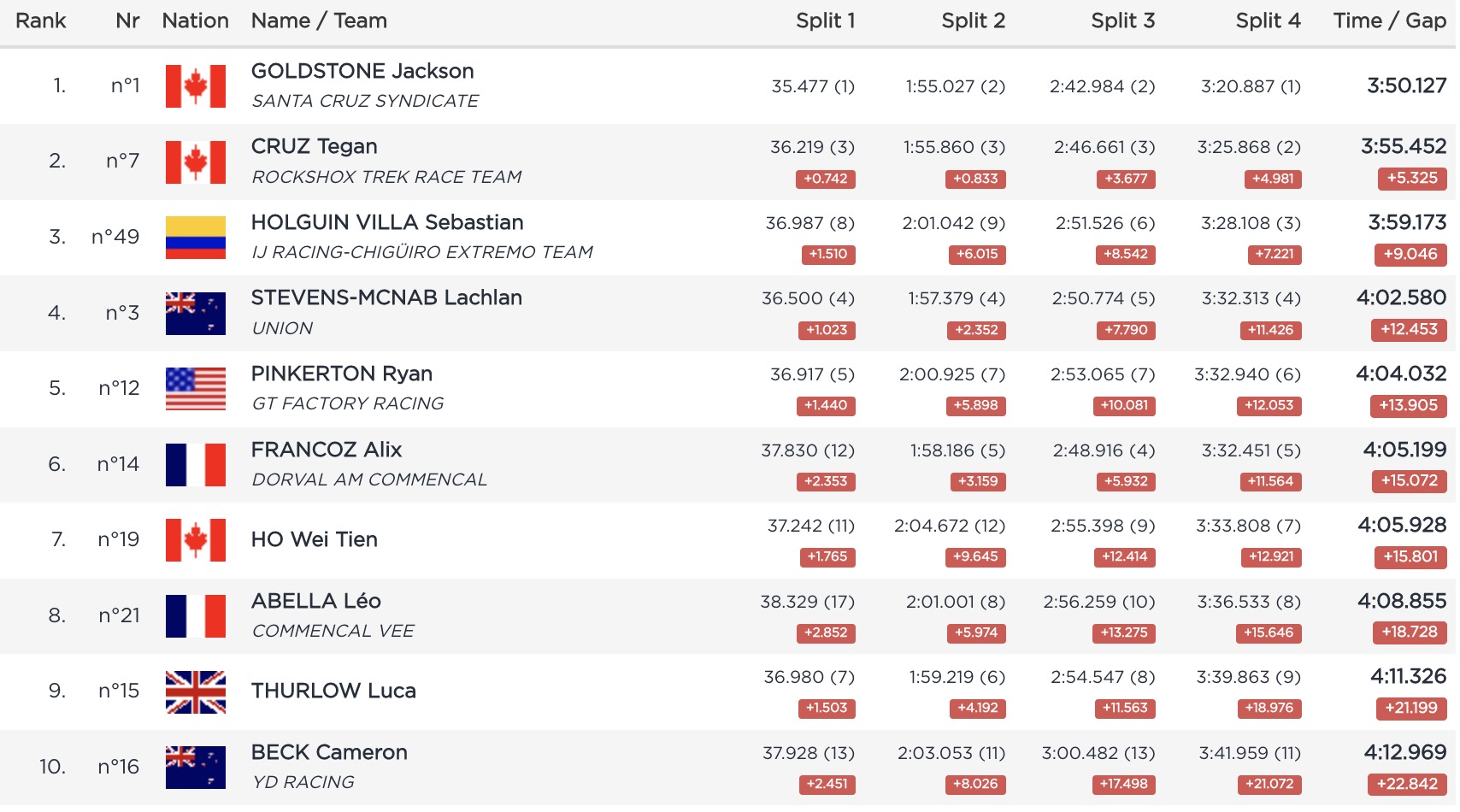The image size is (1460, 812).
Task: Select the SANTA CRUZ SYNDICATE team name
Action: (x=365, y=101)
